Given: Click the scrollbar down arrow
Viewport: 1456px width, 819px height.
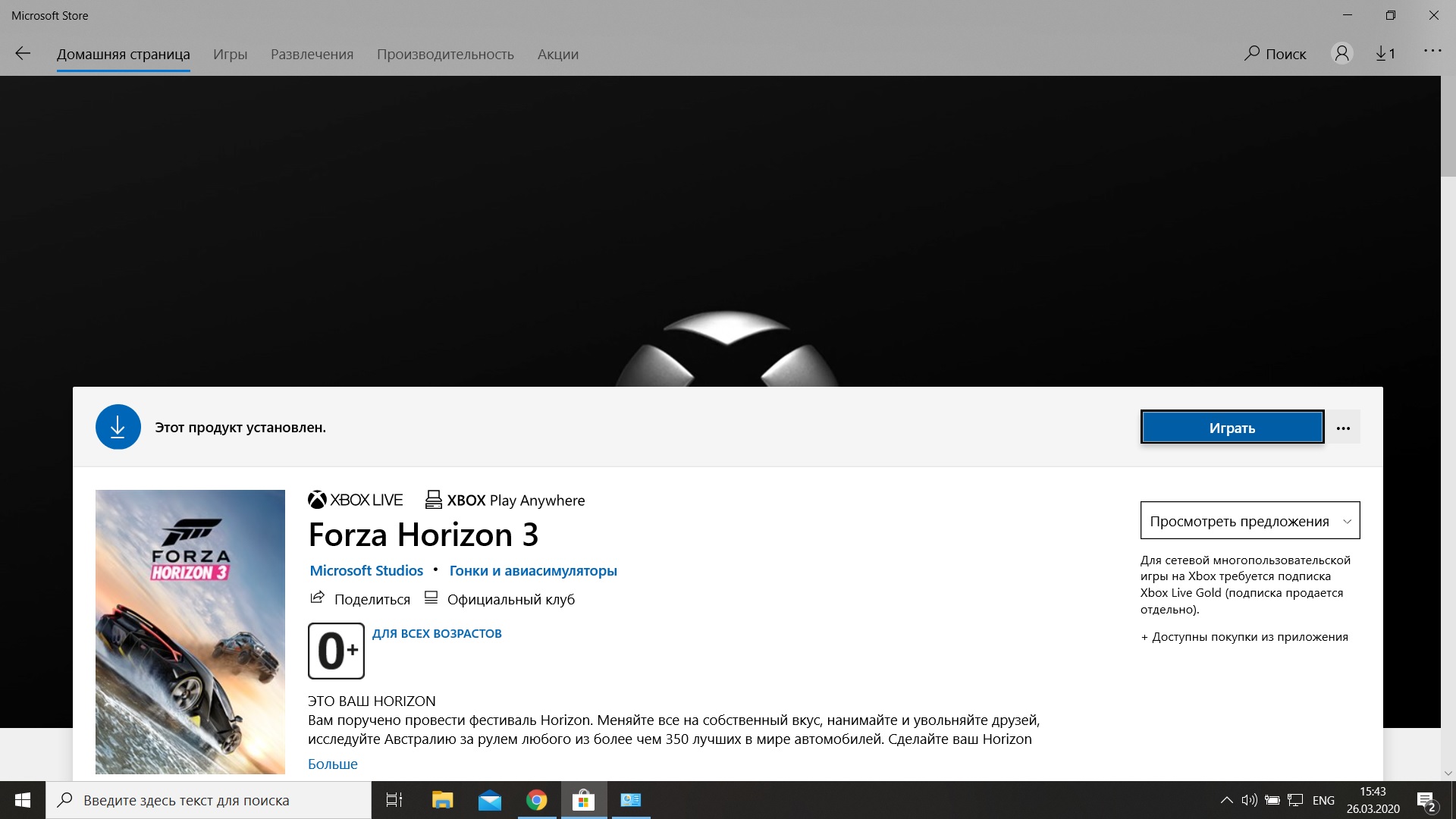Looking at the screenshot, I should point(1448,773).
